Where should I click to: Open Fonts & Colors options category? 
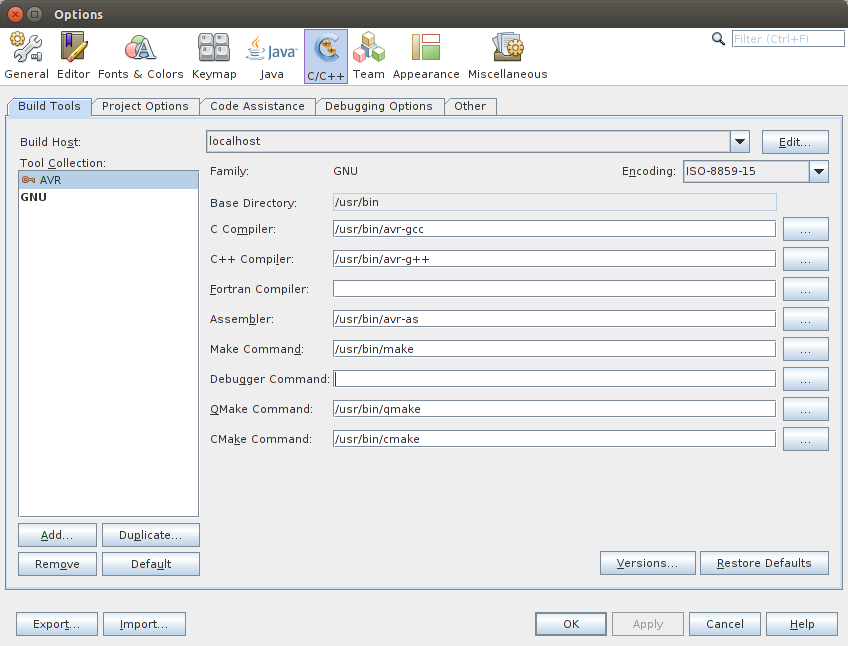point(141,56)
